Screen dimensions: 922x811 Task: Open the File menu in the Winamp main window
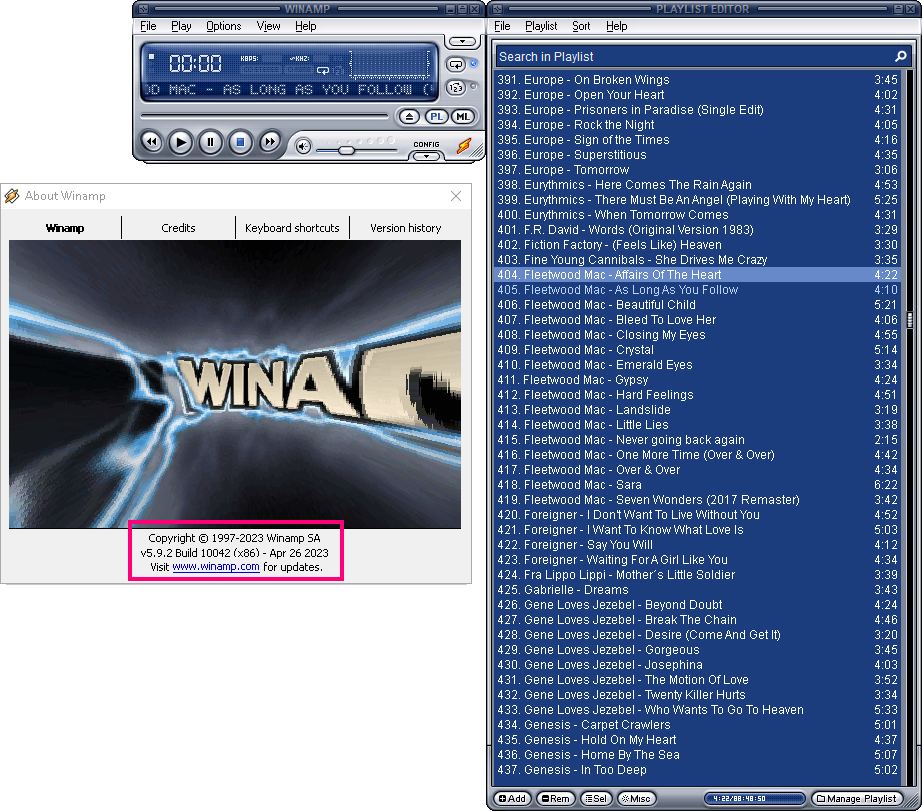tap(148, 26)
